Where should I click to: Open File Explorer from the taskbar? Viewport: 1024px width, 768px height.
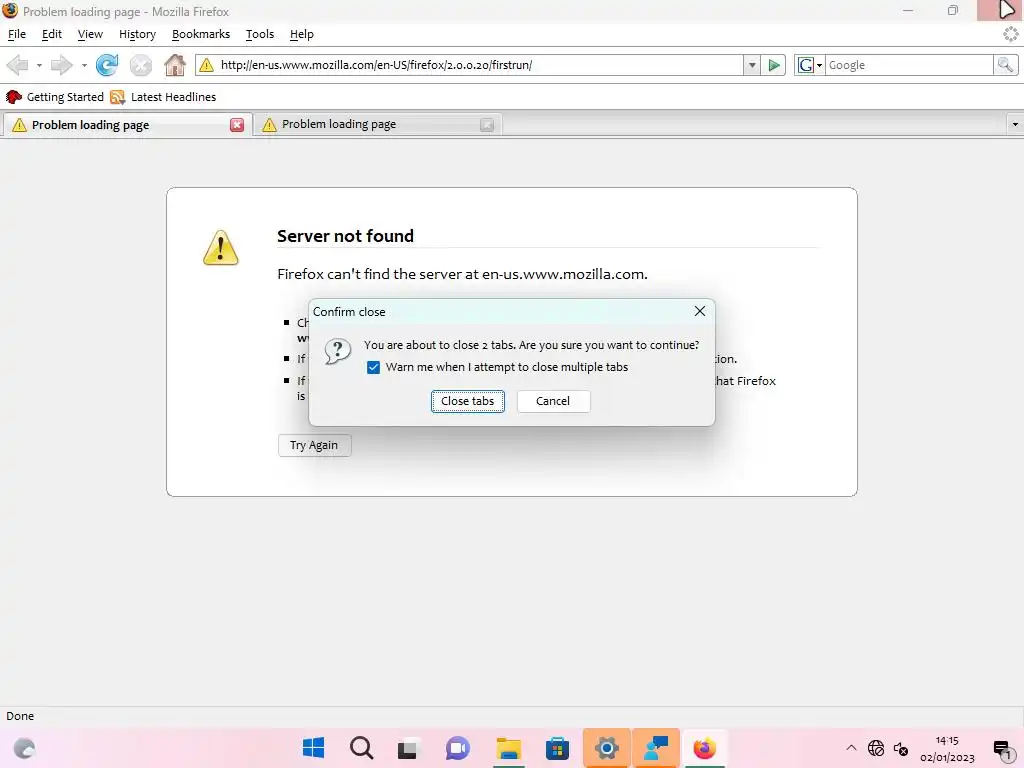[508, 748]
